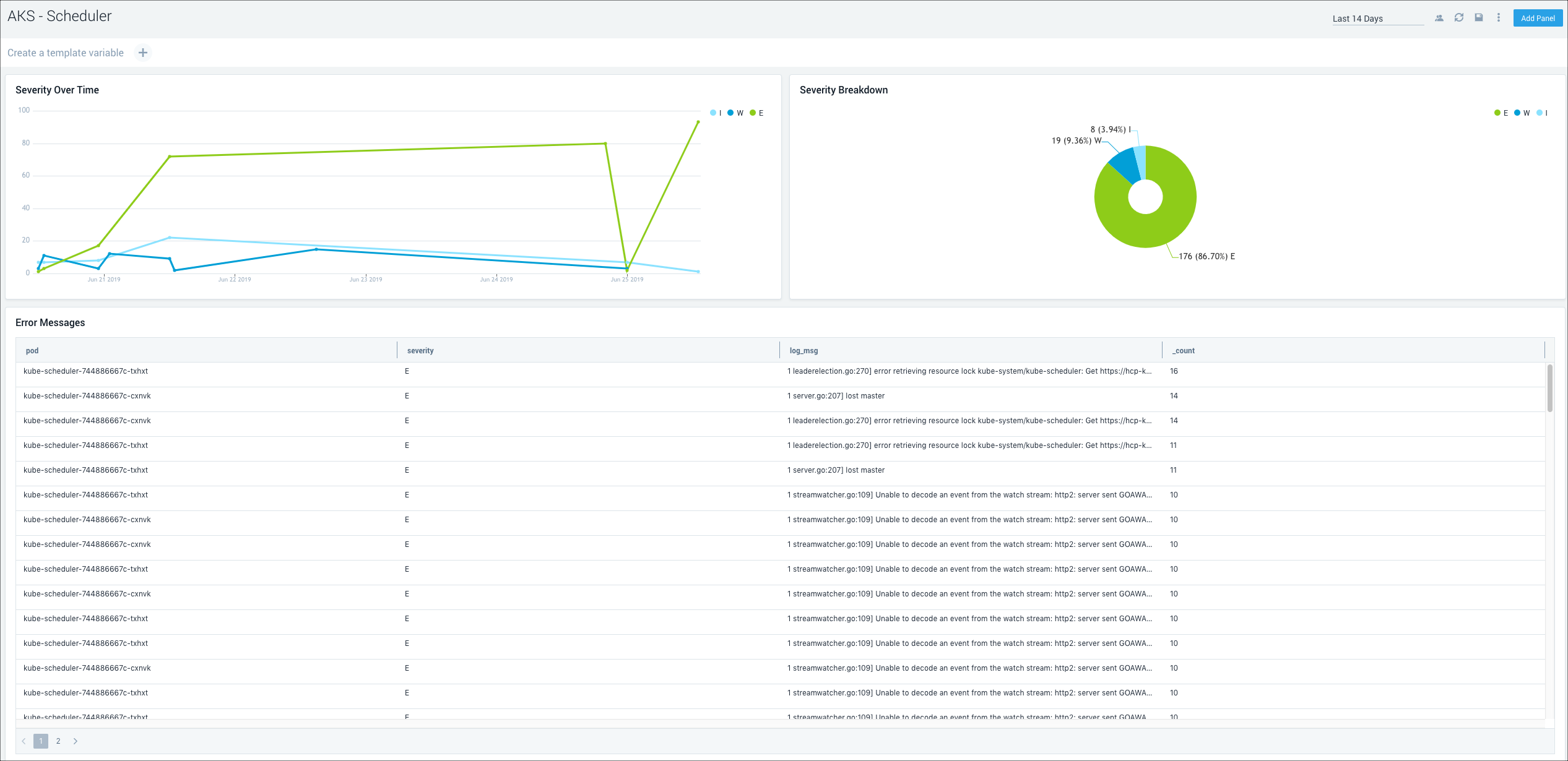Toggle the I series in Severity Over Time legend
Image resolution: width=1568 pixels, height=761 pixels.
[716, 113]
